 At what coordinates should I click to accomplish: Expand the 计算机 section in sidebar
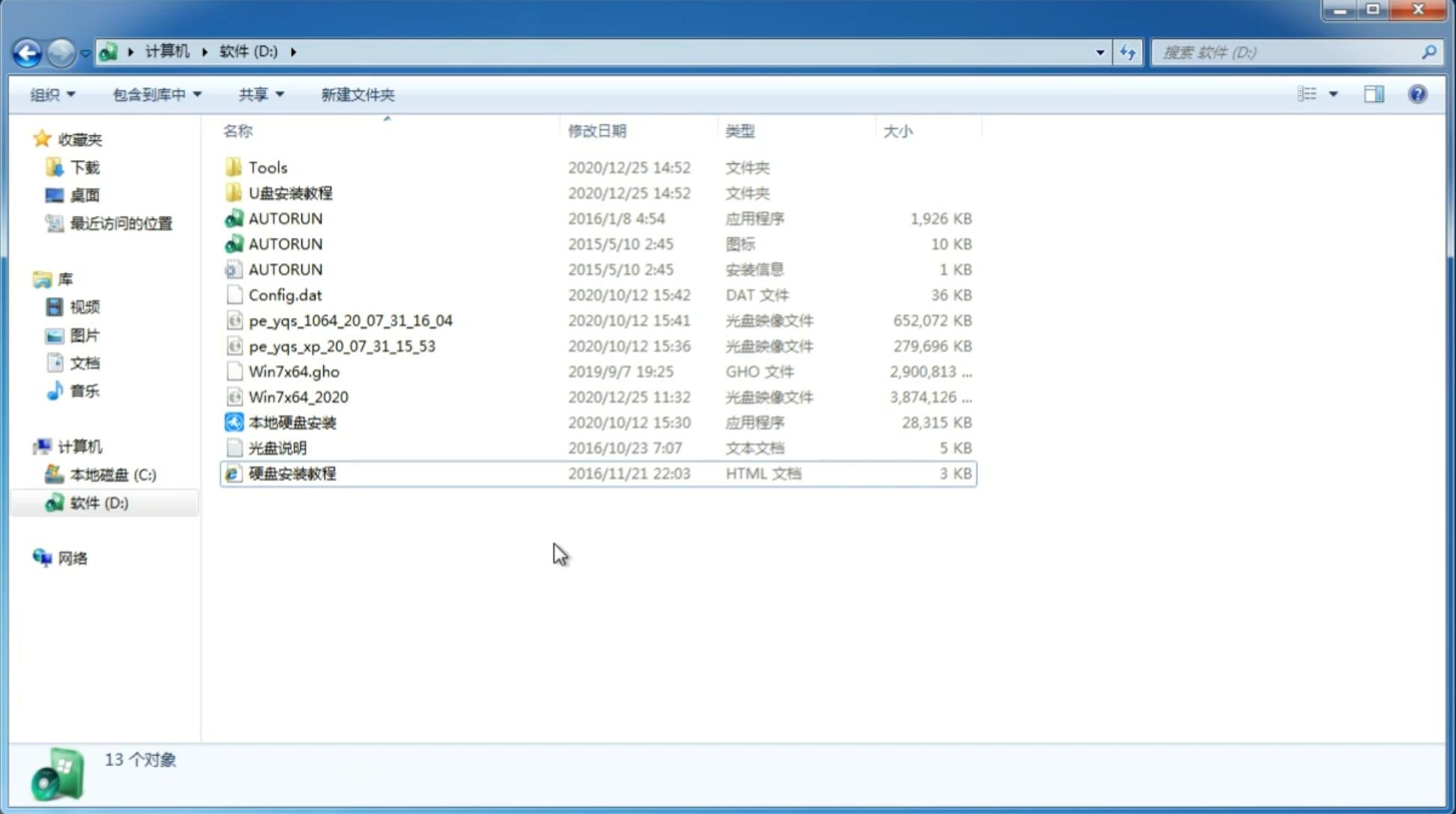tap(30, 445)
